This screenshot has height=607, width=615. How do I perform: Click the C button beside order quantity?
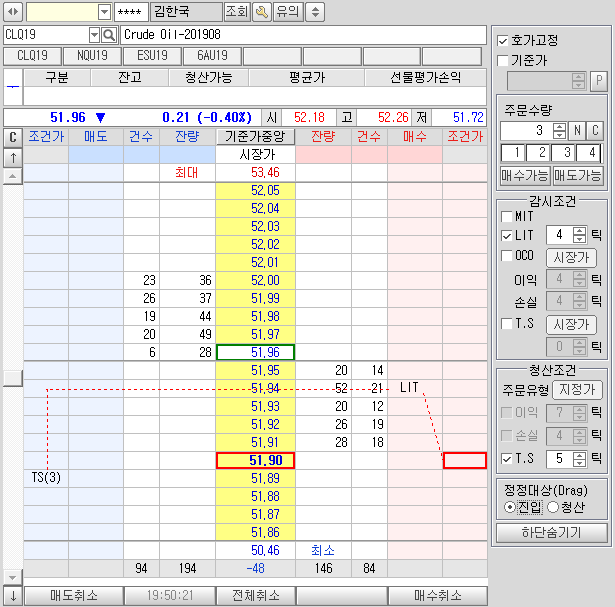click(595, 130)
